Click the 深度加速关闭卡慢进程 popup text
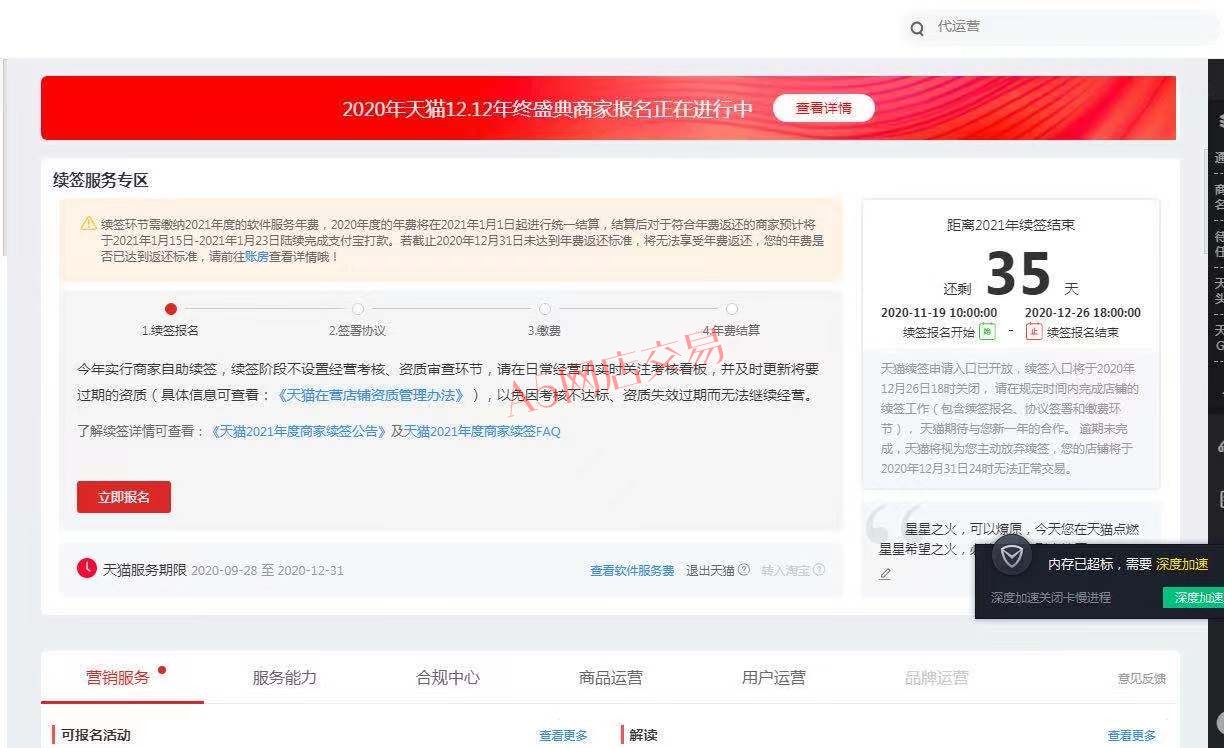Viewport: 1224px width, 748px height. (1051, 598)
